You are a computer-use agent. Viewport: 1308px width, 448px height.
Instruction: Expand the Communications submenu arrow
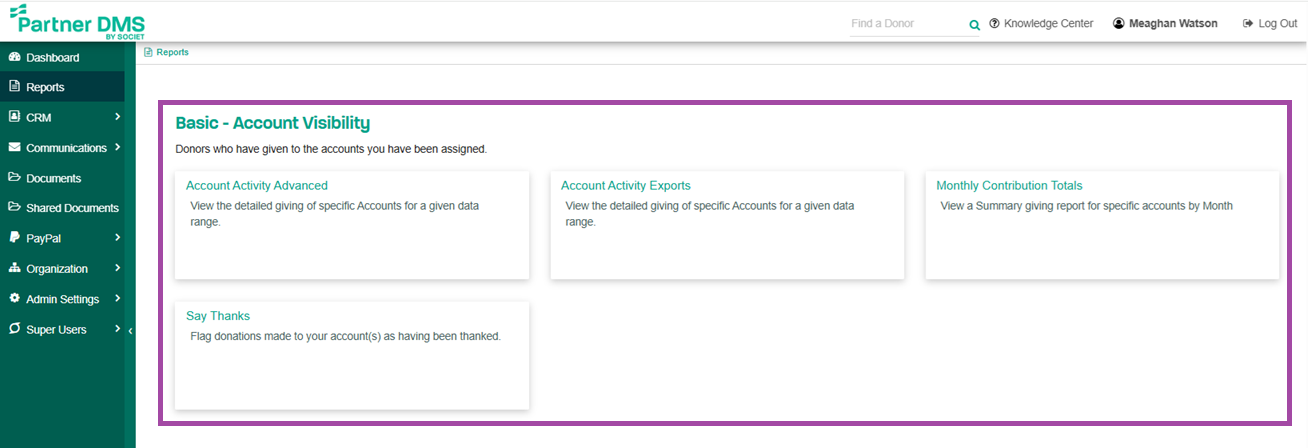tap(117, 148)
